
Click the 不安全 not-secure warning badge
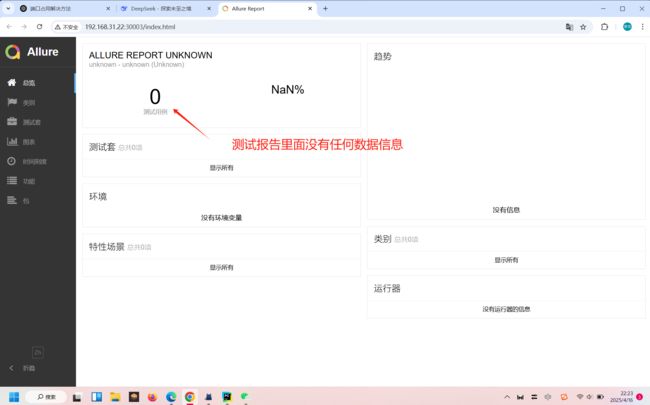(66, 27)
